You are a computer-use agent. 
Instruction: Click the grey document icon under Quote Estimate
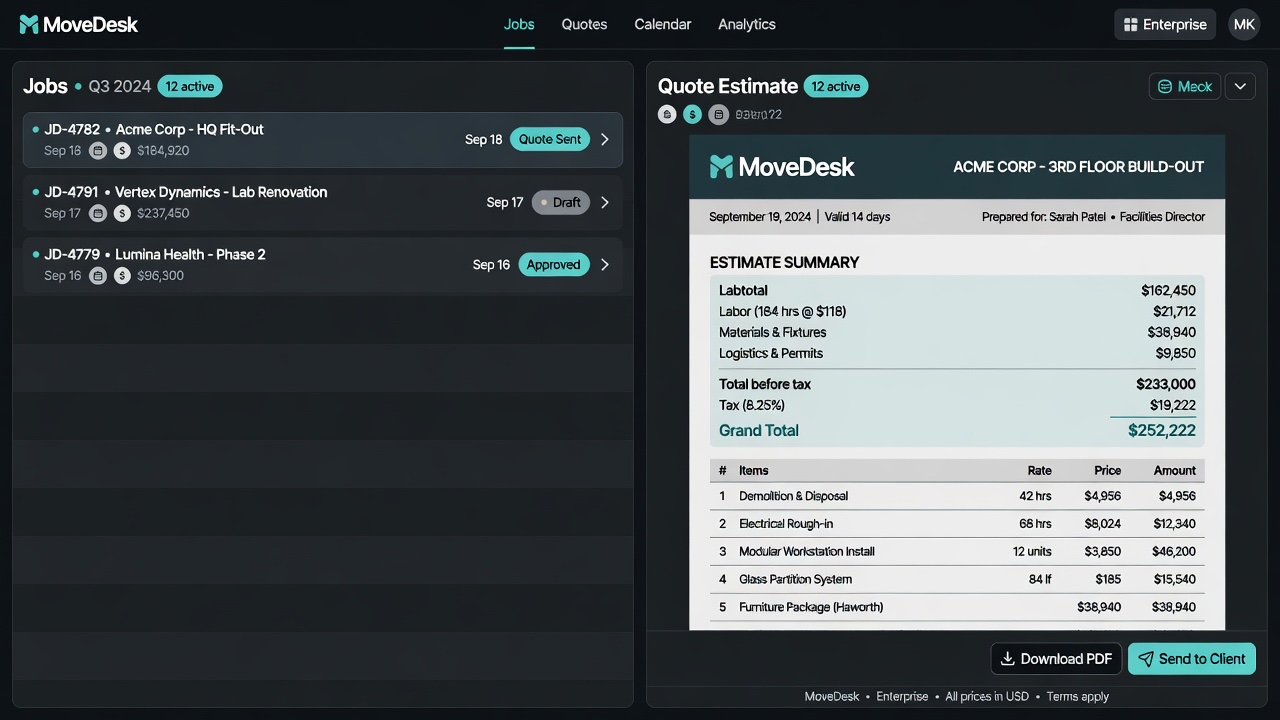click(718, 114)
